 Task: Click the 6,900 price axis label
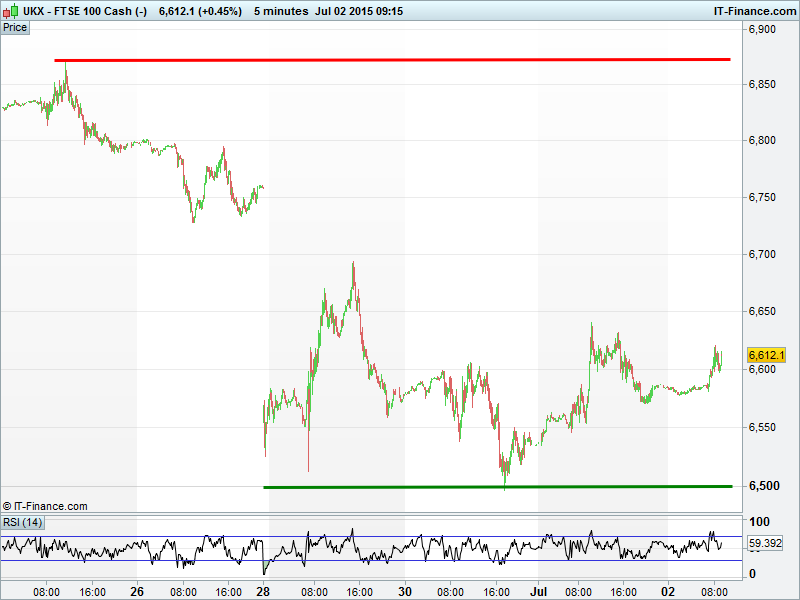[762, 30]
